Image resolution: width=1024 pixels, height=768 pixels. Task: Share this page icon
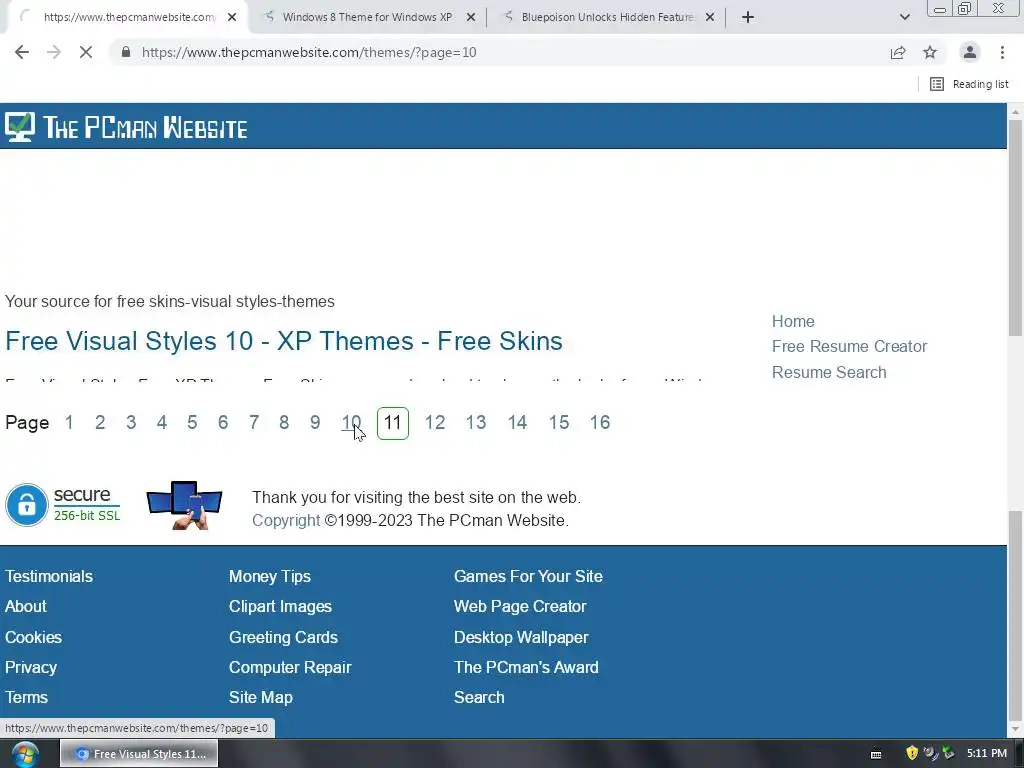coord(898,52)
